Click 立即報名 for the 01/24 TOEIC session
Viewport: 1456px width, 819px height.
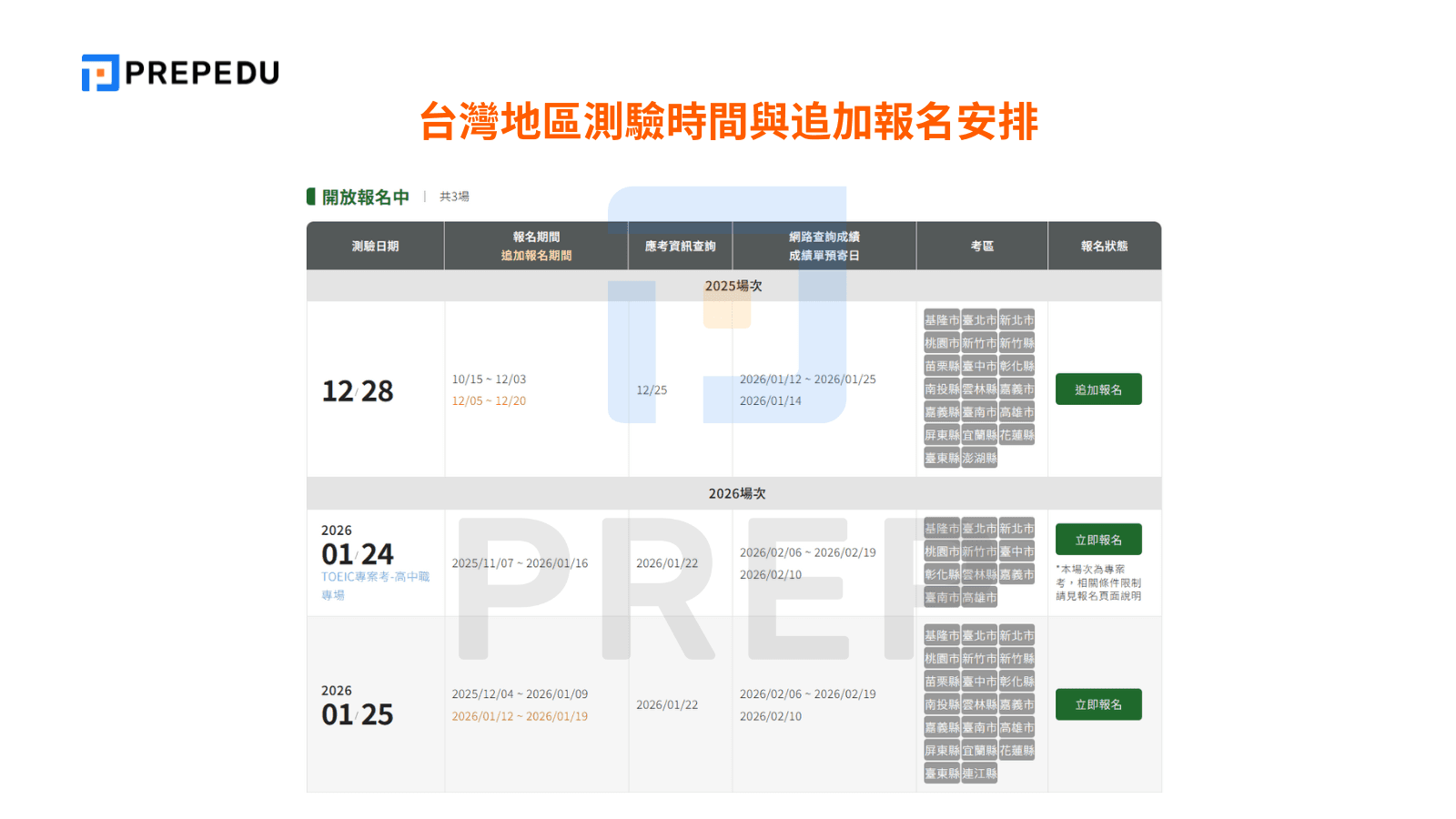(1098, 539)
